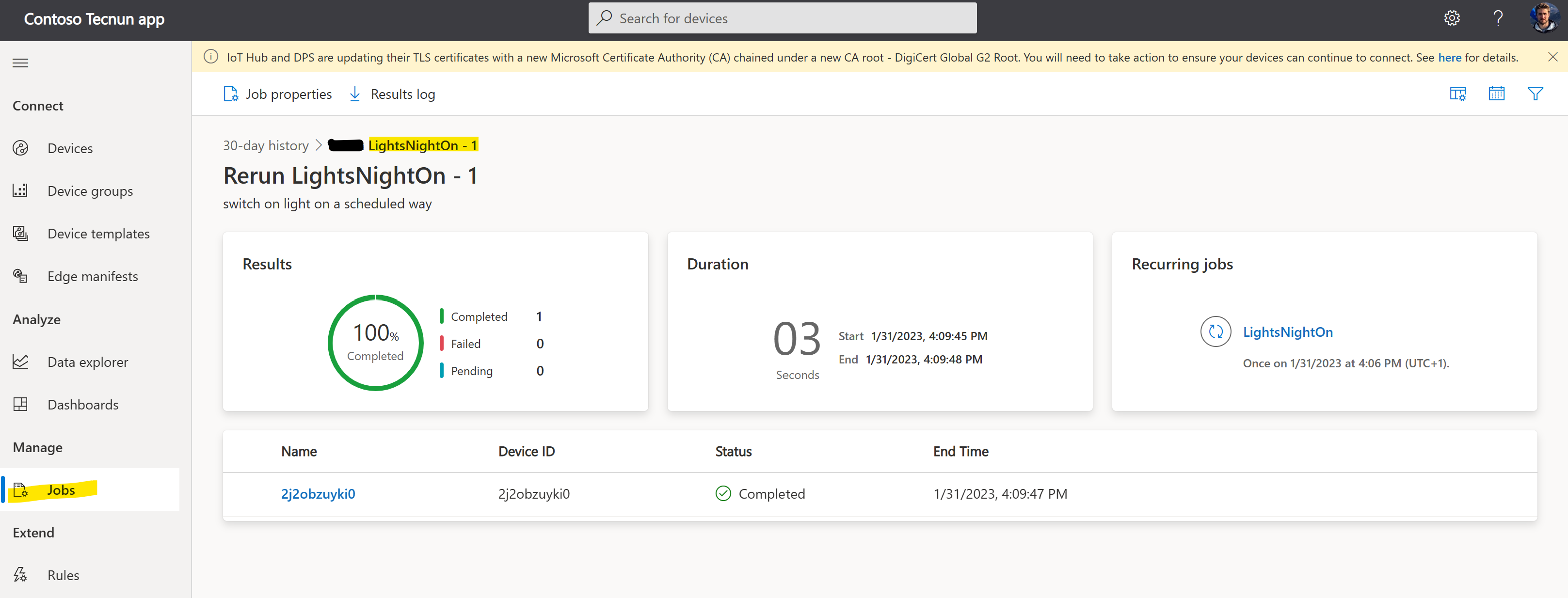Download the Results log

point(392,94)
